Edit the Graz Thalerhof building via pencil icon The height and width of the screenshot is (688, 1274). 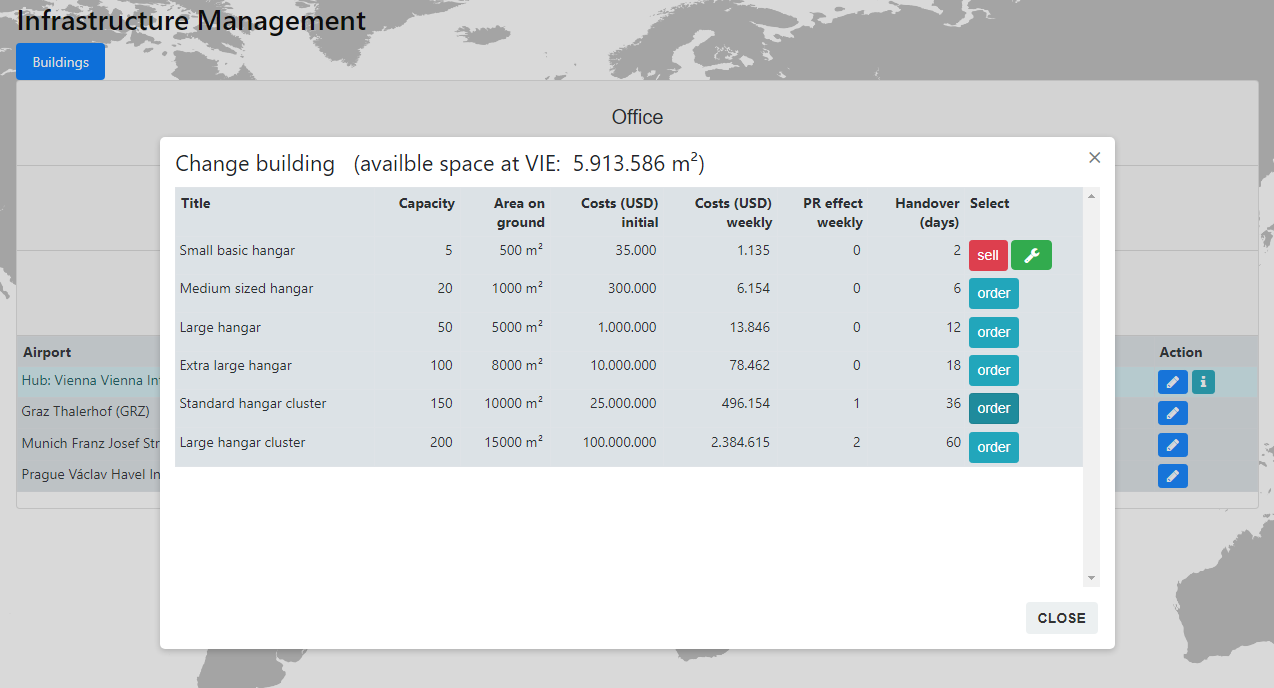click(1173, 413)
